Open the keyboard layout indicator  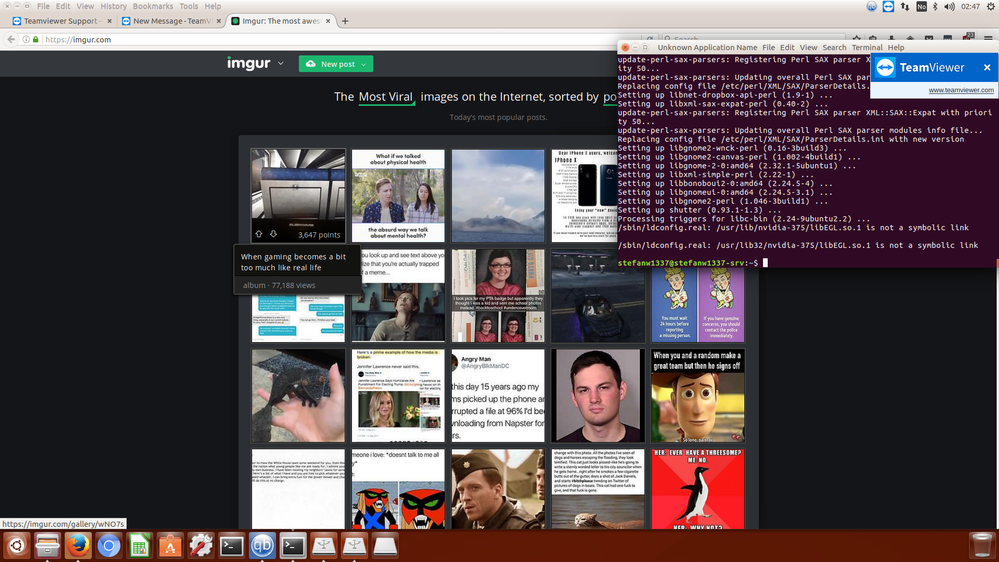tap(921, 6)
